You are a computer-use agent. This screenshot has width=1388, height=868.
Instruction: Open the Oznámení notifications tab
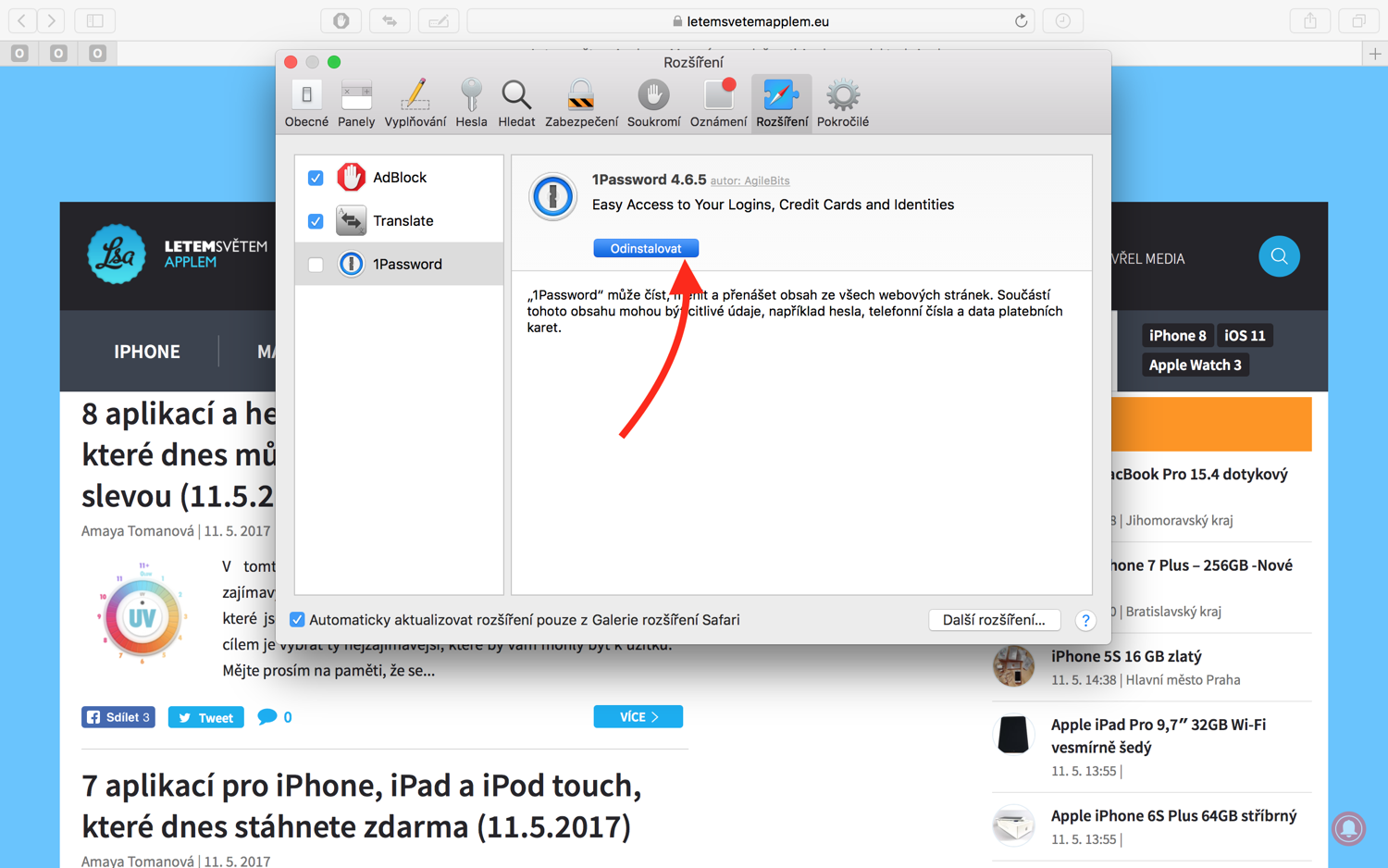coord(718,104)
